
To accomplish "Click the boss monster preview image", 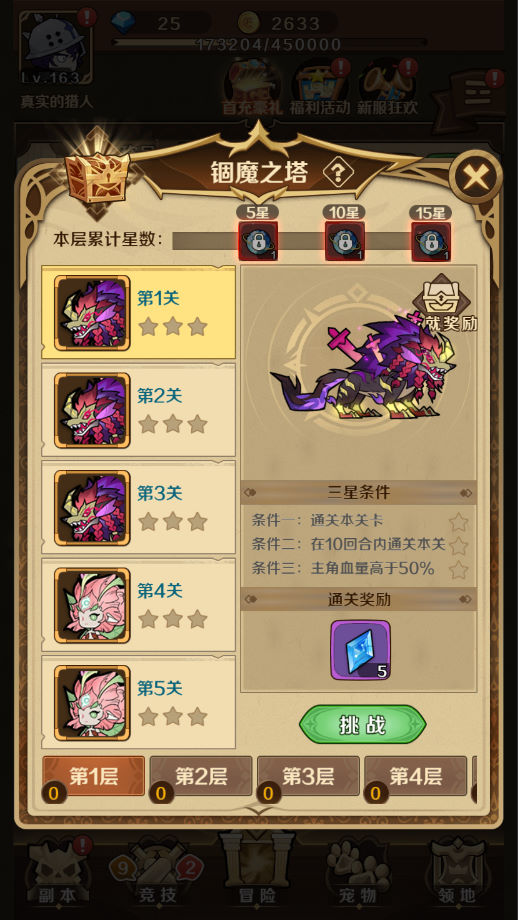I will (x=363, y=367).
